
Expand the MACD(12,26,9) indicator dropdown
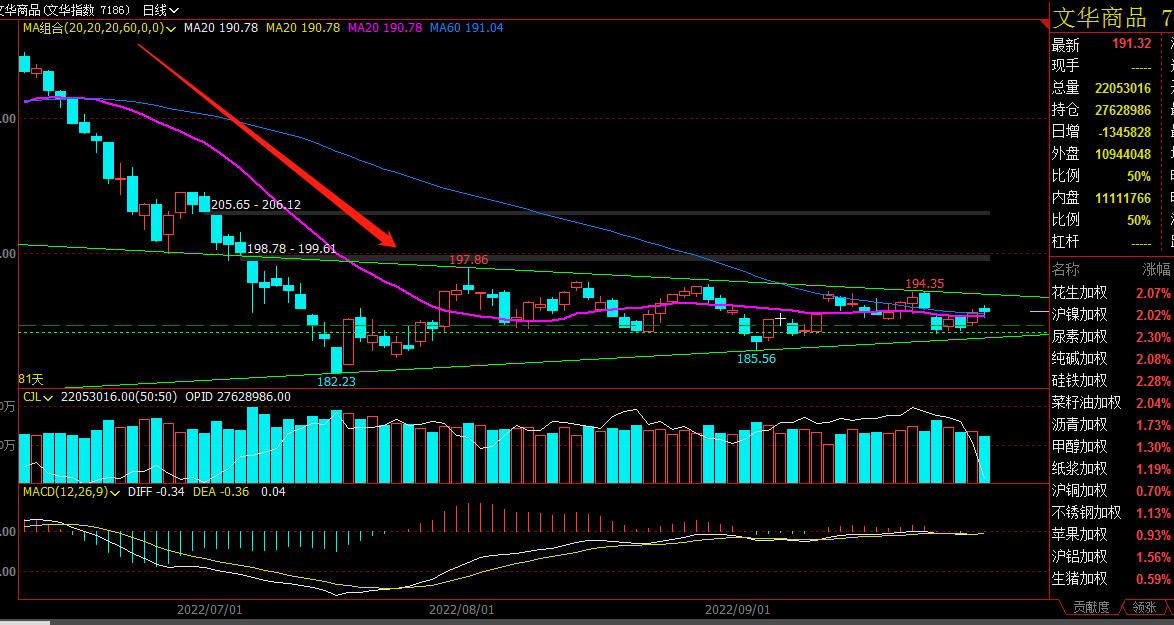[71, 492]
